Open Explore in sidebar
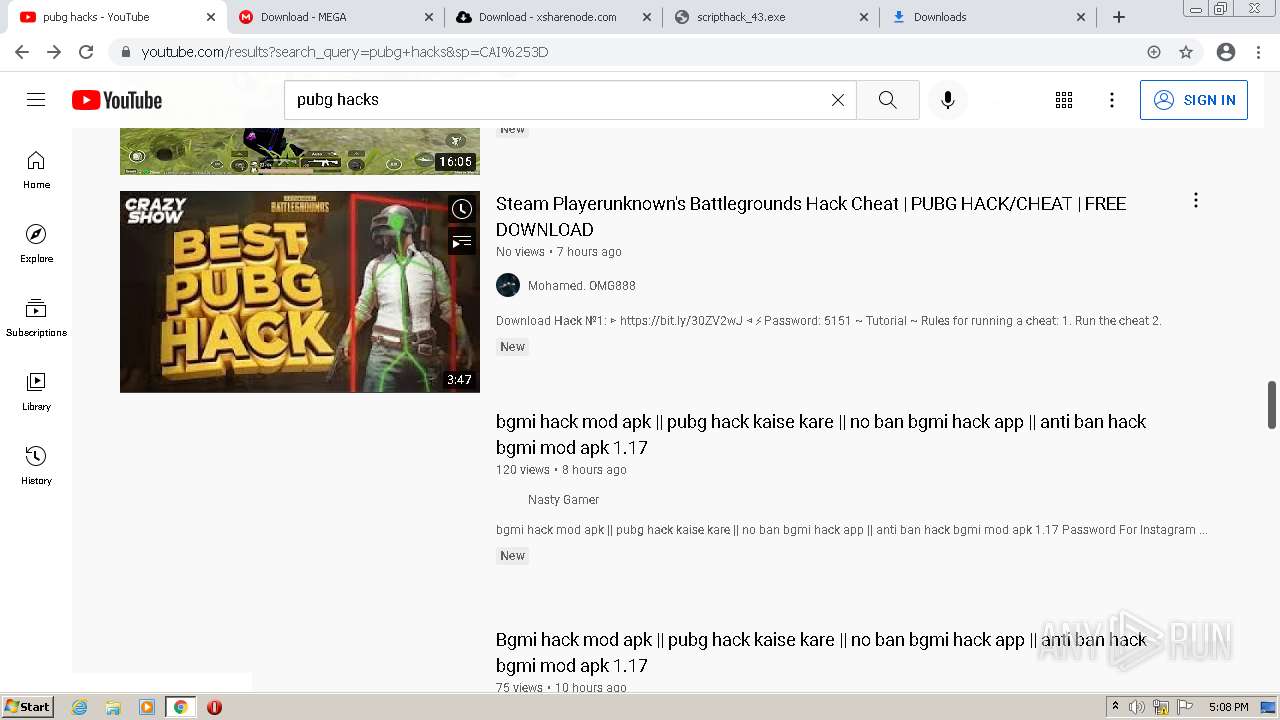The image size is (1280, 720). coord(36,244)
